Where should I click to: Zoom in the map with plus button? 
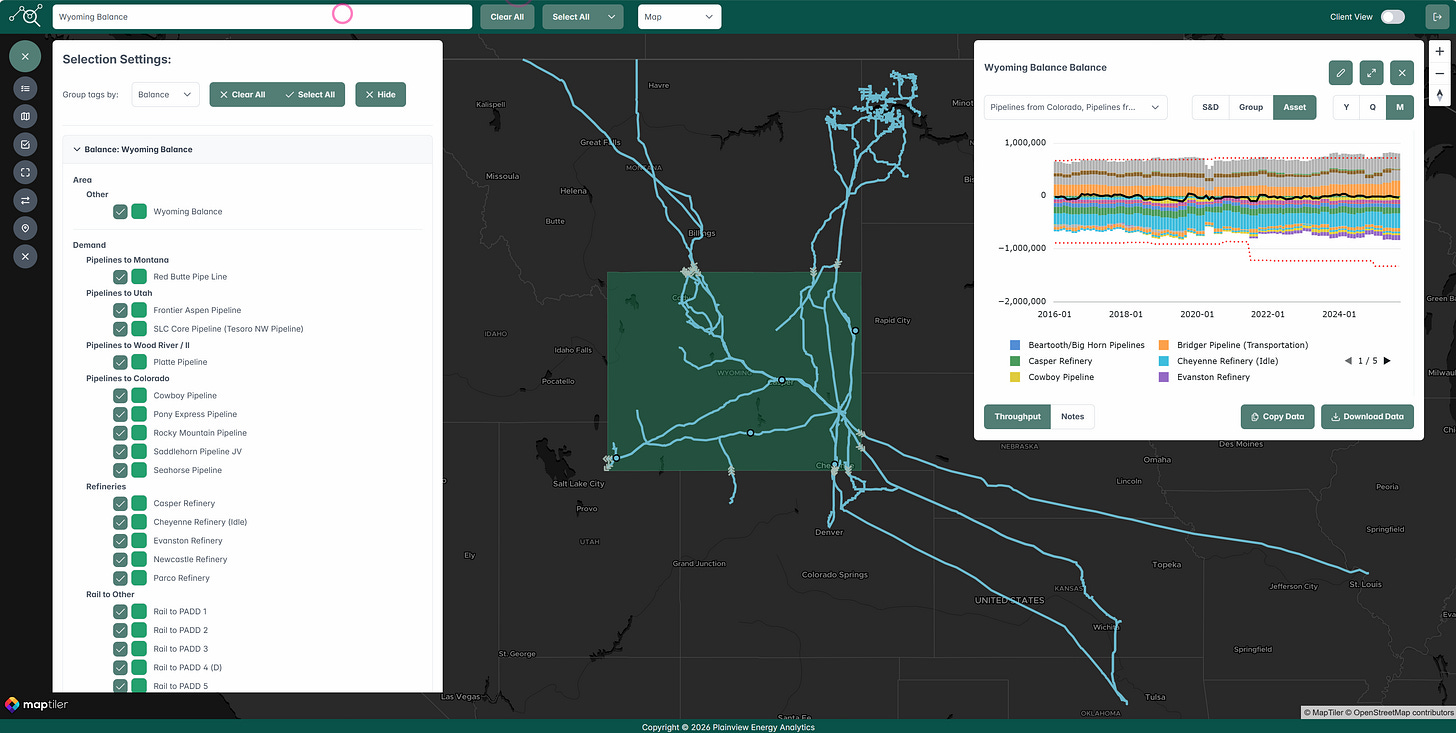coord(1440,51)
